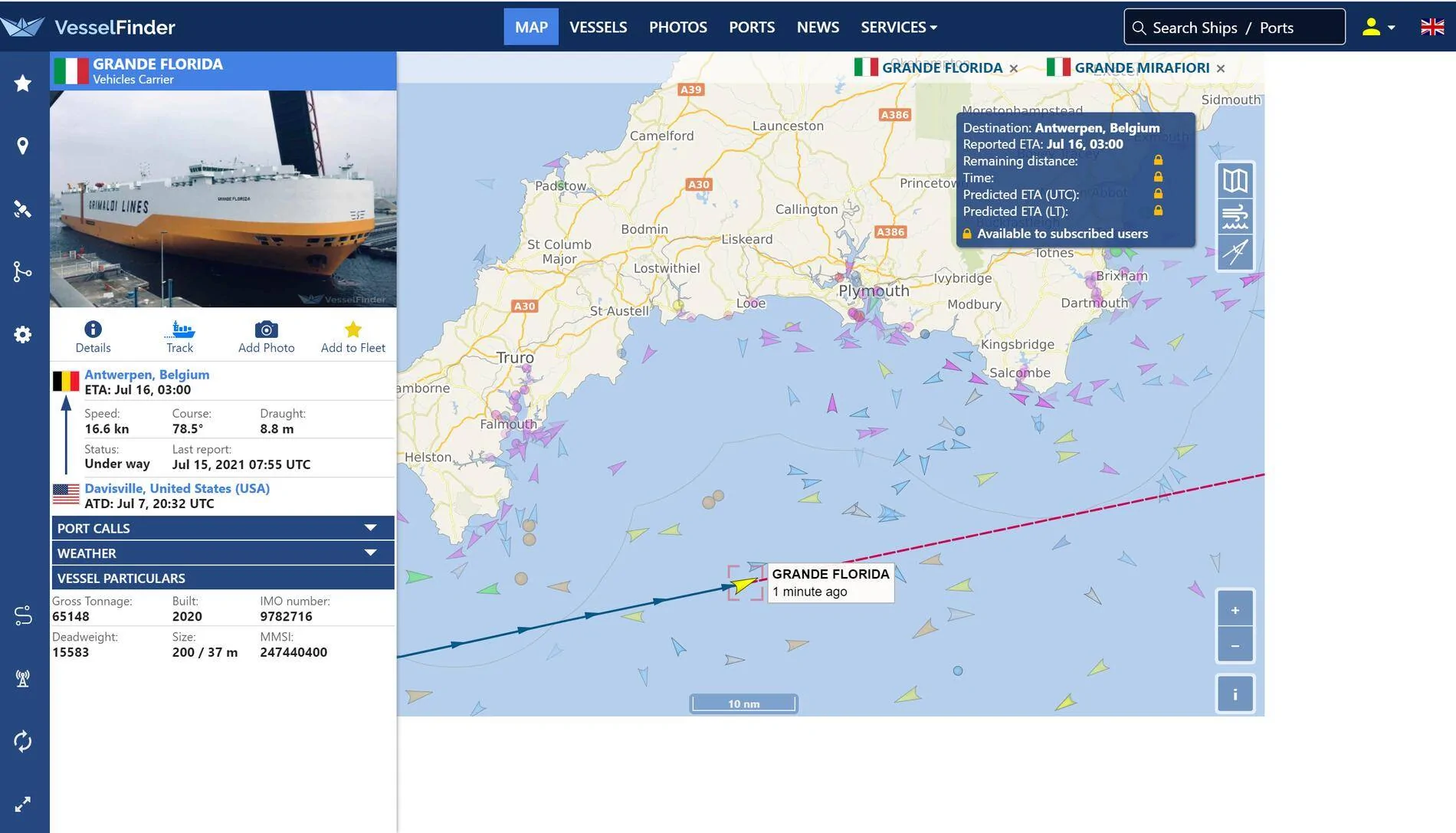Change language via the UK flag
The image size is (1456, 833).
pos(1432,27)
